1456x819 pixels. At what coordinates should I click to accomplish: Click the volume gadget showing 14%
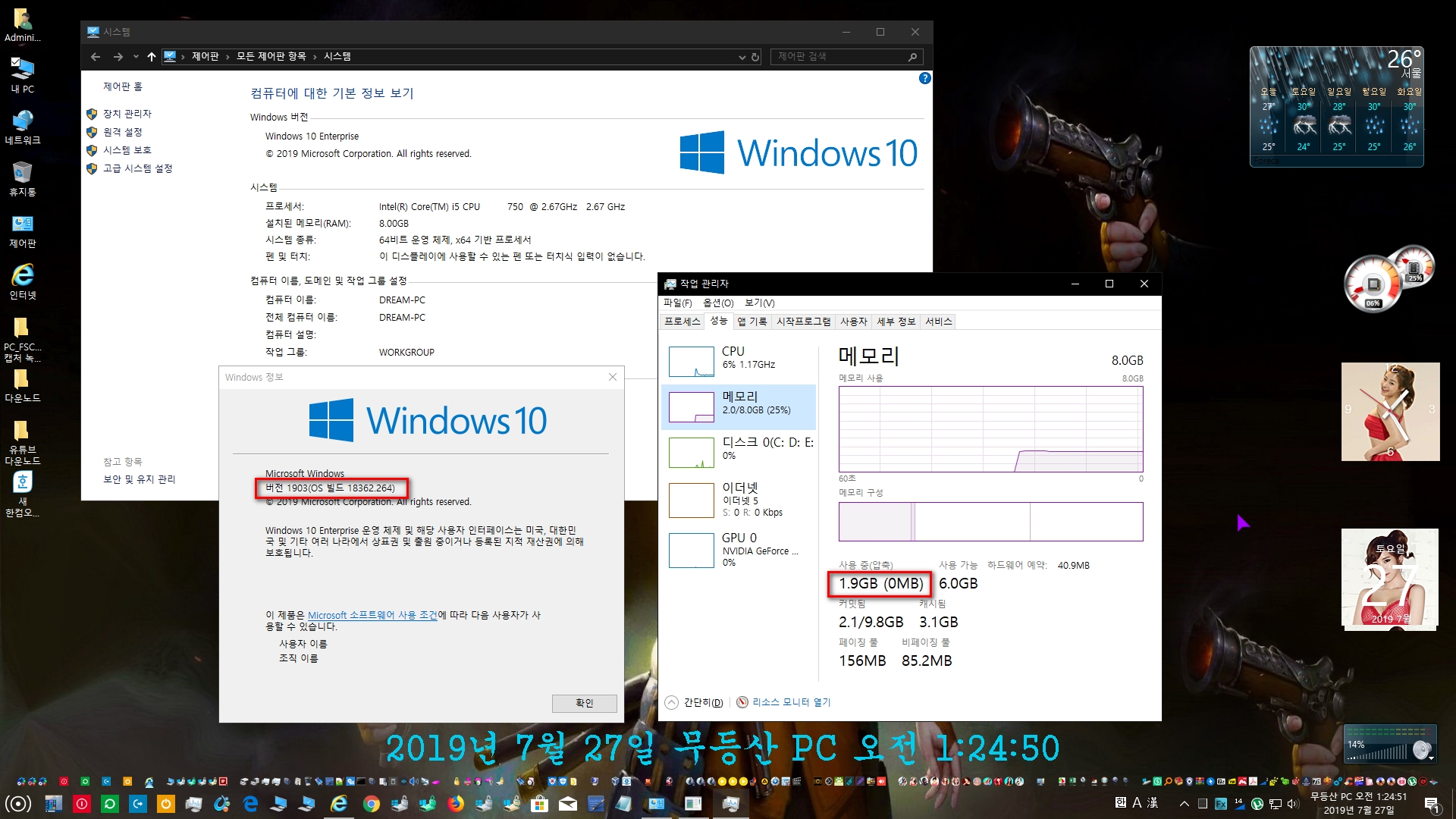1390,745
